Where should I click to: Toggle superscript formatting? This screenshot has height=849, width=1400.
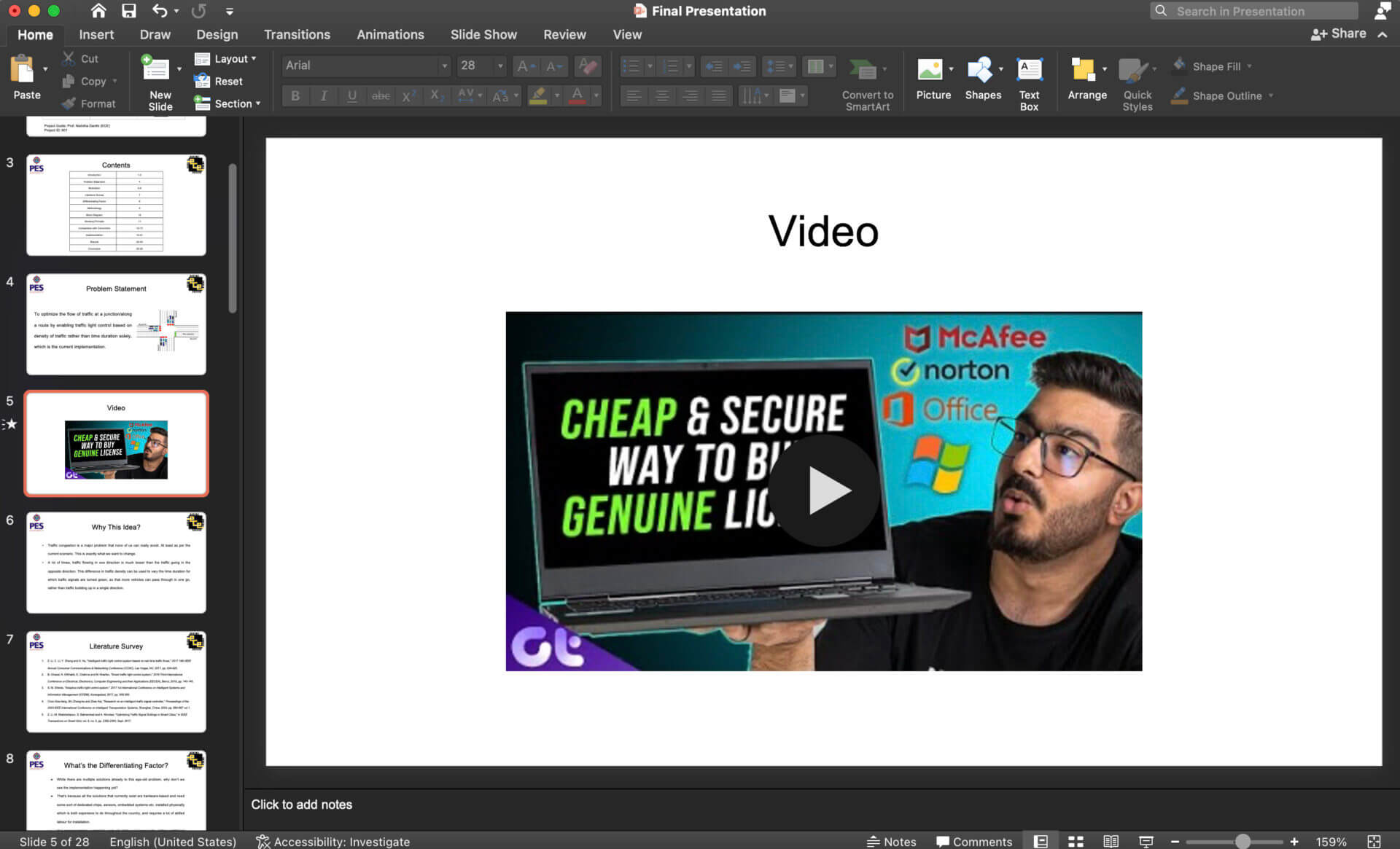click(409, 95)
